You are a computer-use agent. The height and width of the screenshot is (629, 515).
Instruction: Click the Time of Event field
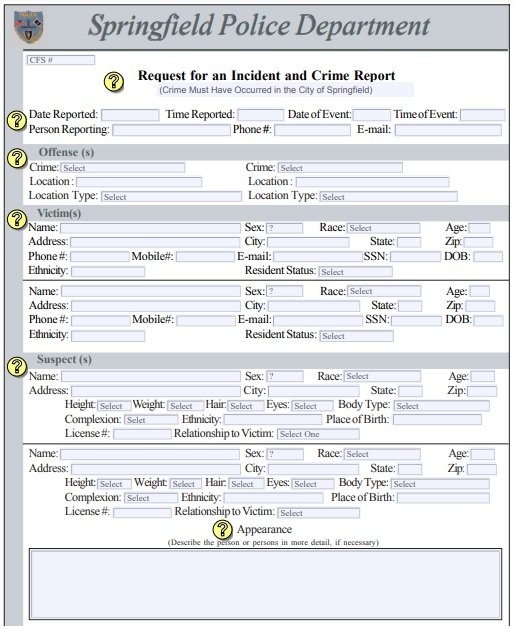[x=483, y=115]
